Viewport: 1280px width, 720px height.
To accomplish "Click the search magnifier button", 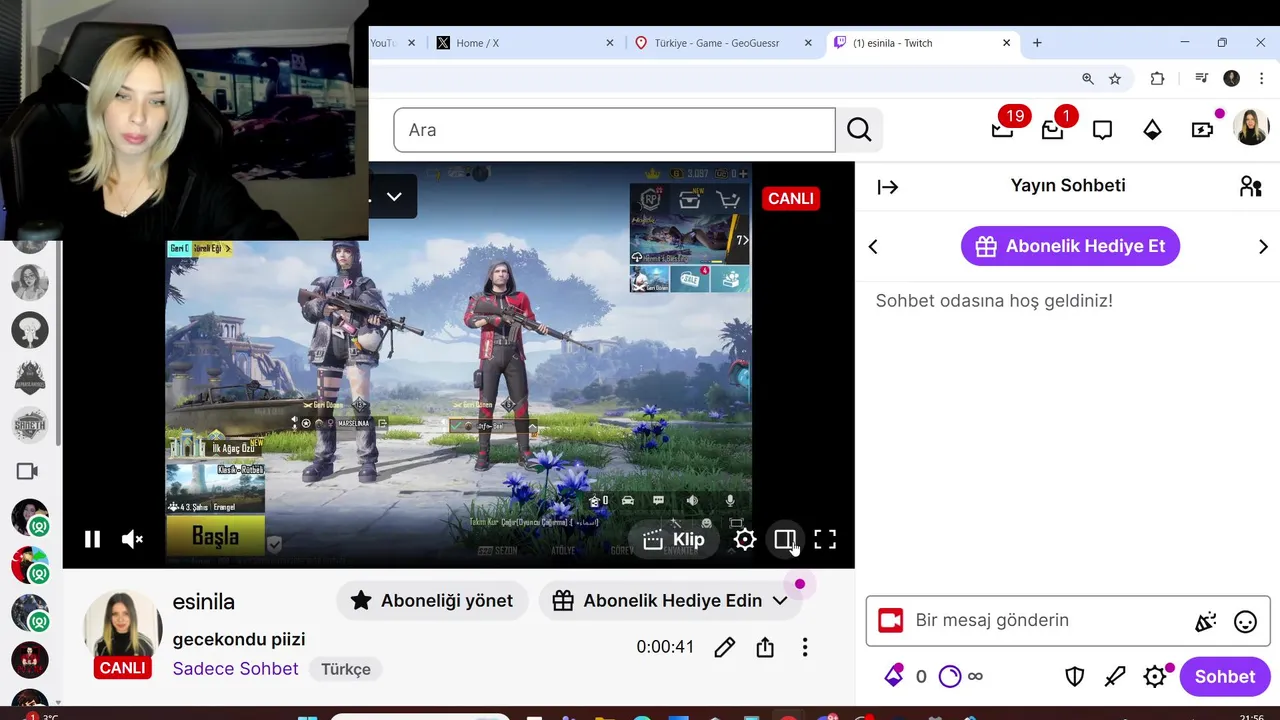I will (859, 130).
